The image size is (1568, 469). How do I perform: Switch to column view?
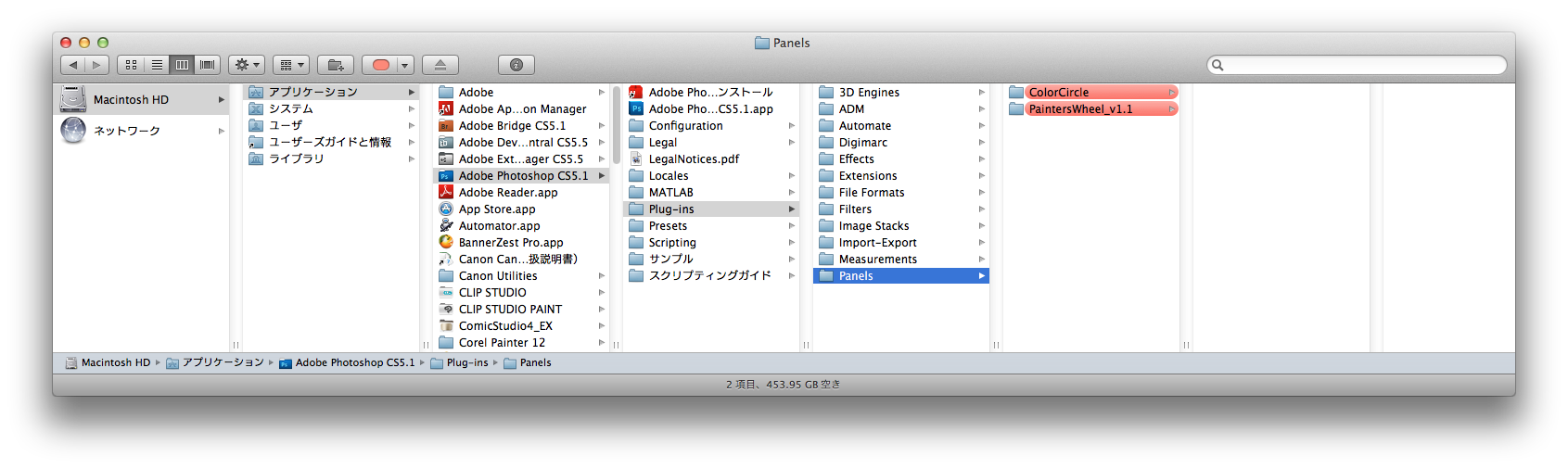point(182,65)
